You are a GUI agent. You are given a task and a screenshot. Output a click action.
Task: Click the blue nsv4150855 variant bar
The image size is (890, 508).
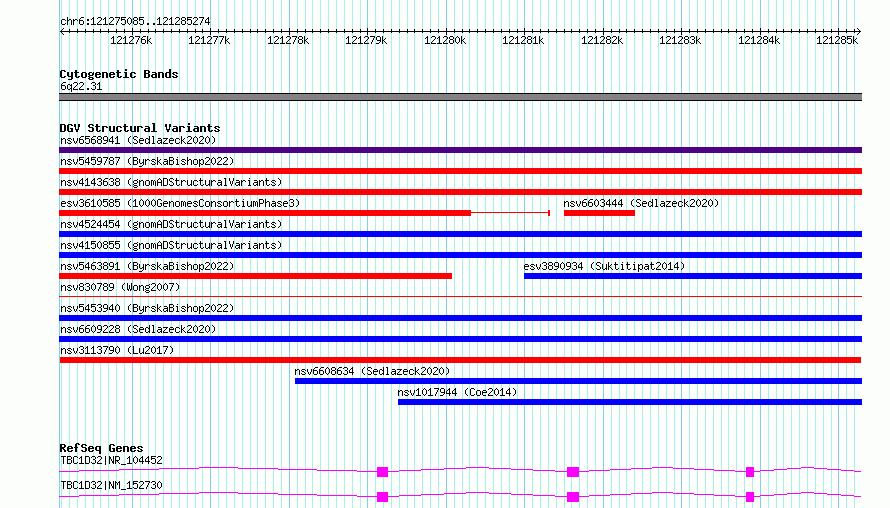pyautogui.click(x=460, y=255)
